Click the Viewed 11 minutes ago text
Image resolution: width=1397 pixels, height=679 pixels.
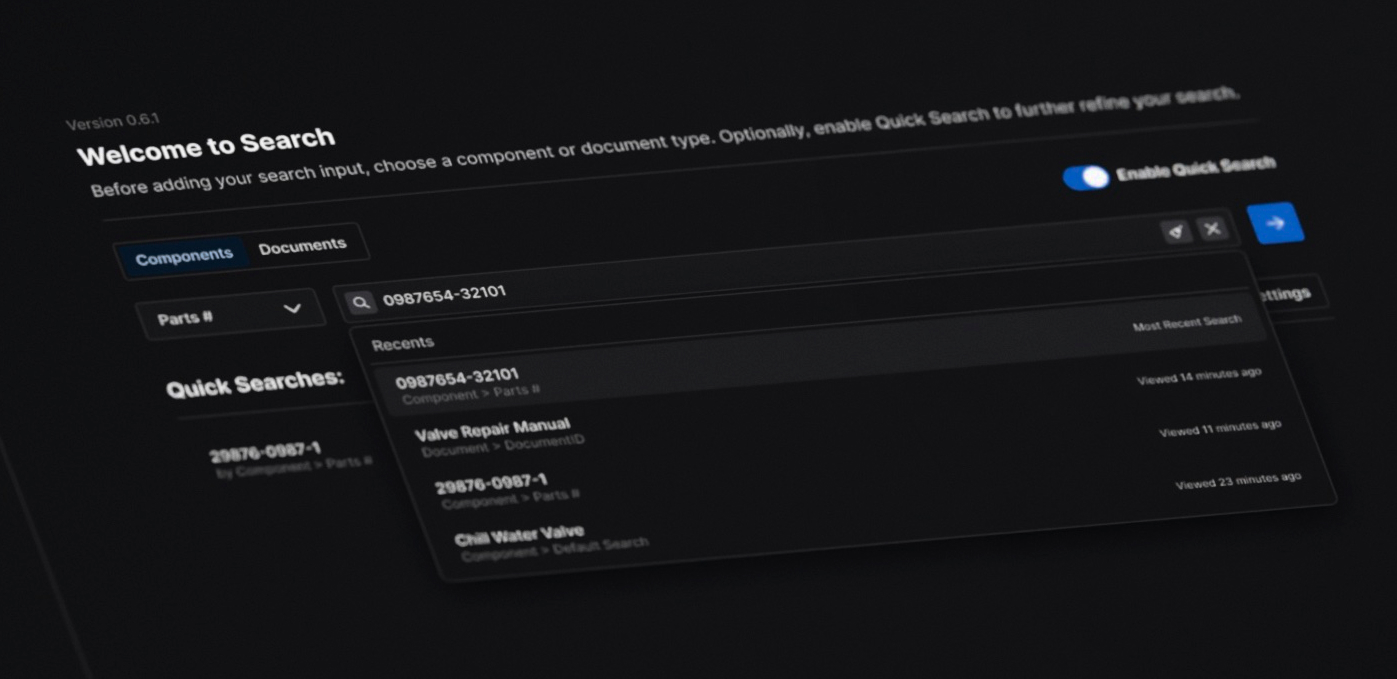coord(1220,428)
